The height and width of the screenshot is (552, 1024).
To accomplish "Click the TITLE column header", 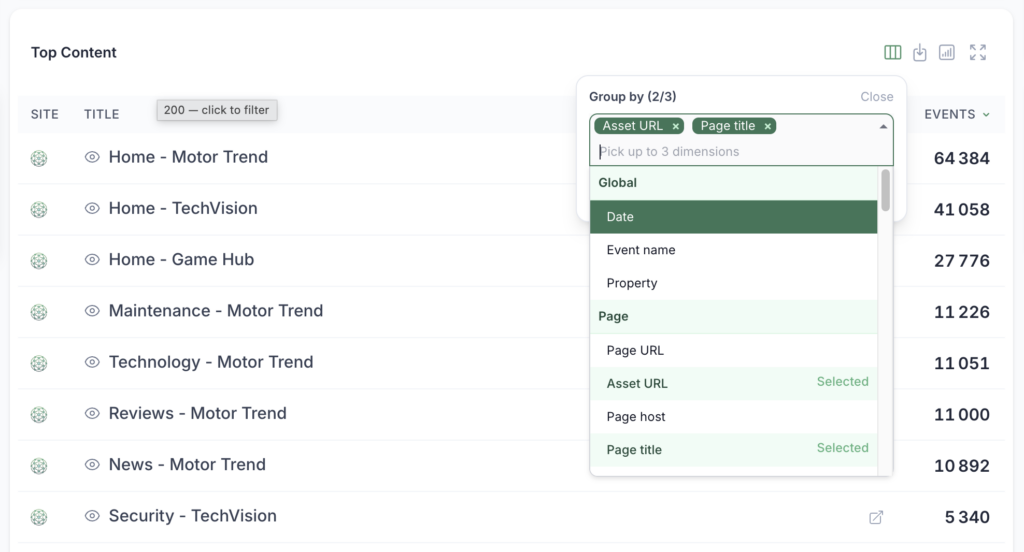I will (101, 114).
